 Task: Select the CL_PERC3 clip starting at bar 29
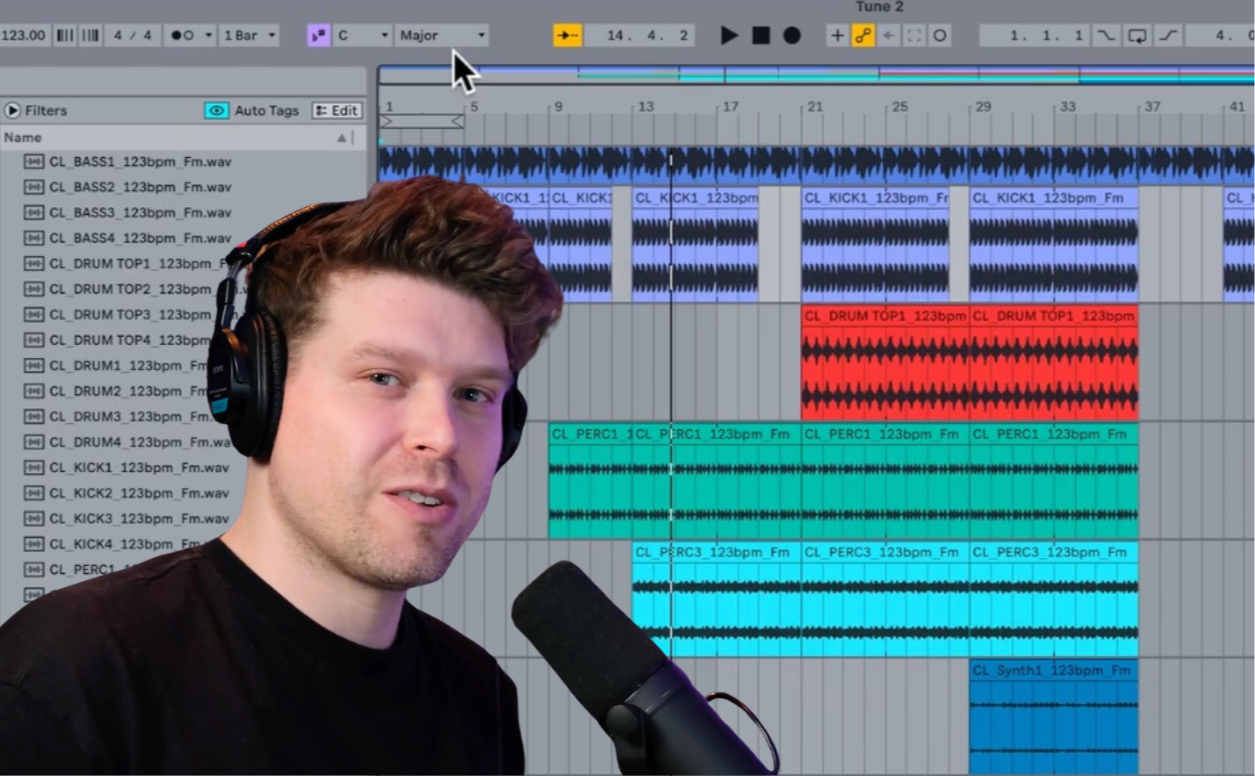(1054, 598)
